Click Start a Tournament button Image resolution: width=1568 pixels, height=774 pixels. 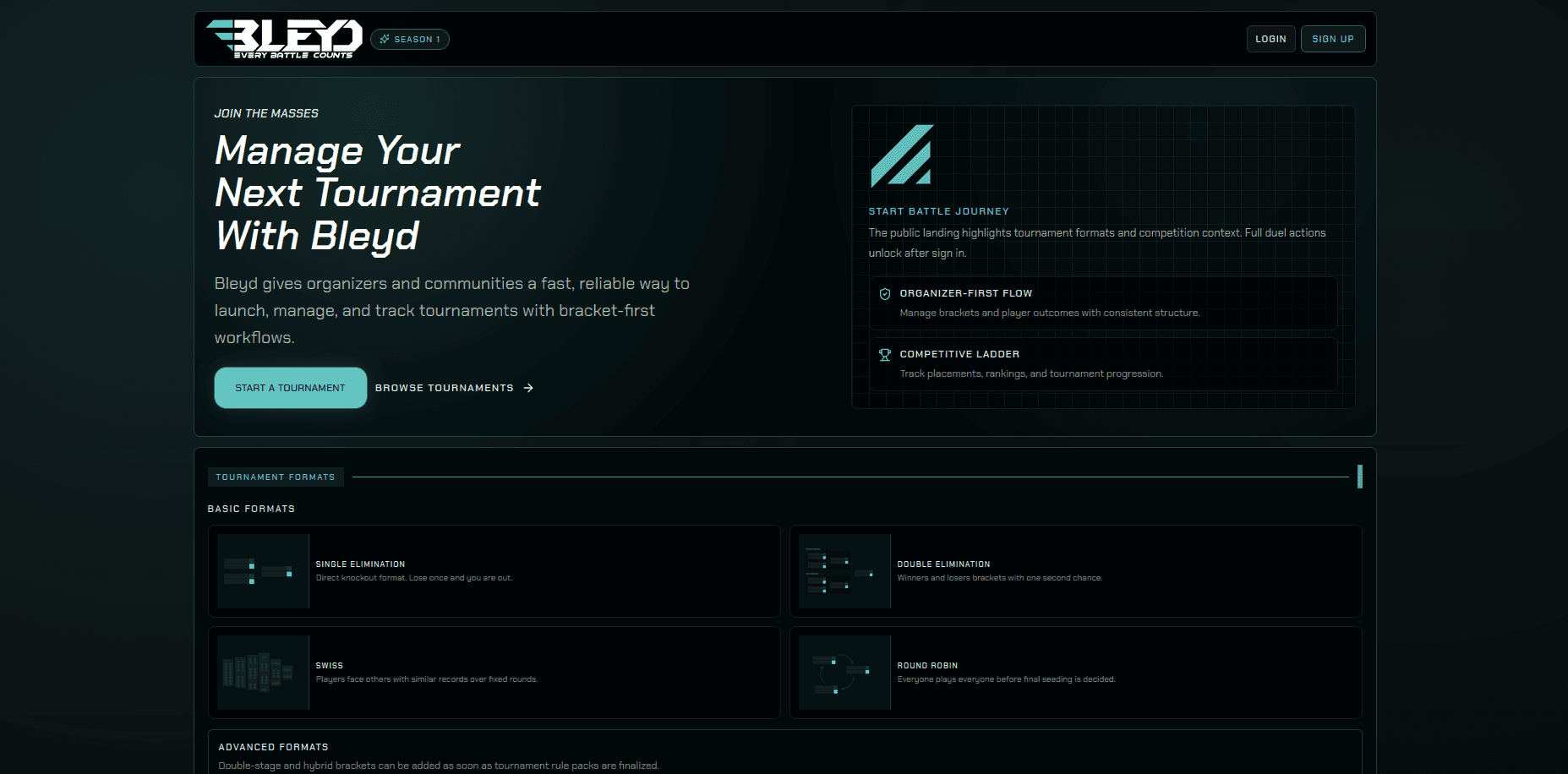click(x=290, y=388)
